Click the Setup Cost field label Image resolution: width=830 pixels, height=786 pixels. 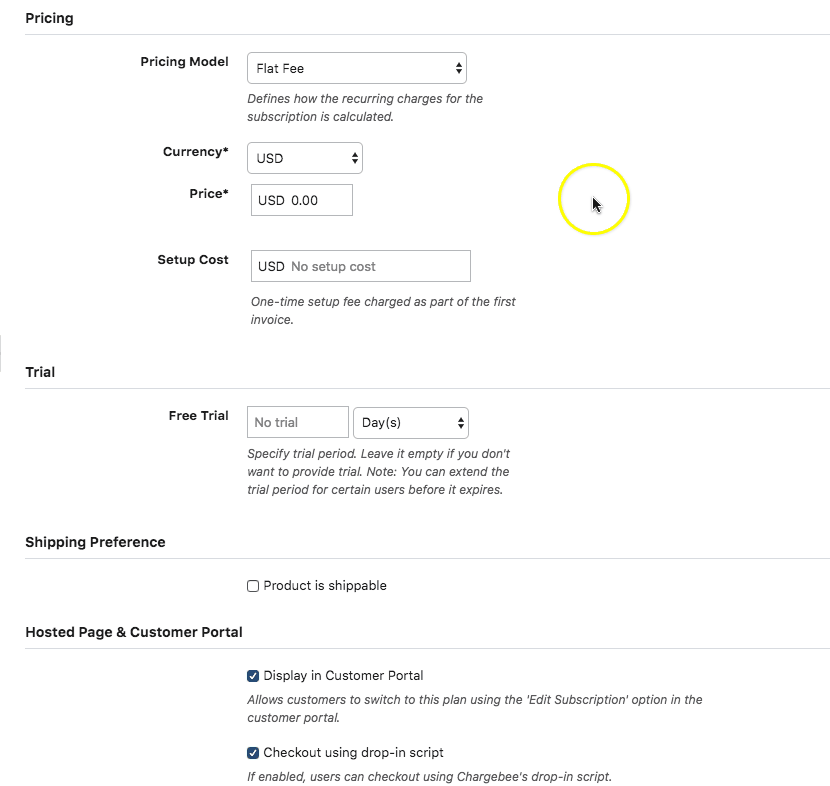click(193, 260)
